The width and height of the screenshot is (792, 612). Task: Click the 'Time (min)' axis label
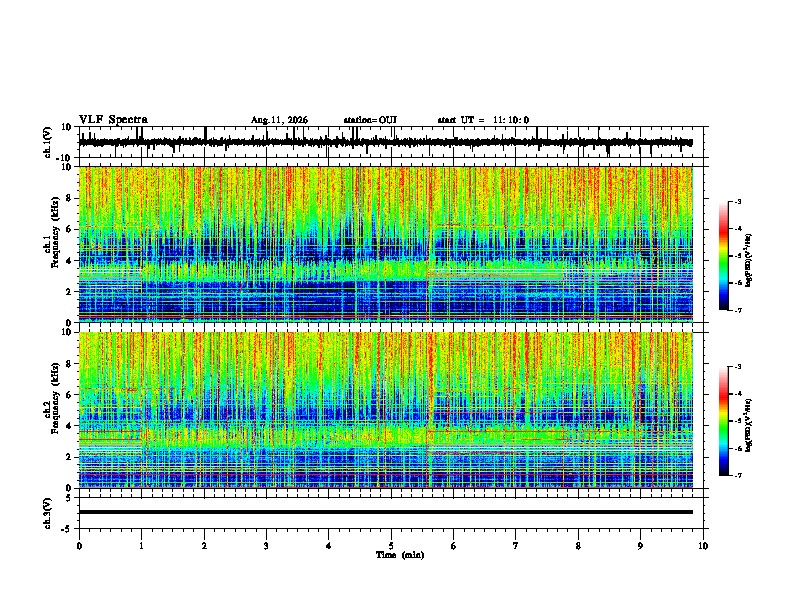click(x=400, y=555)
